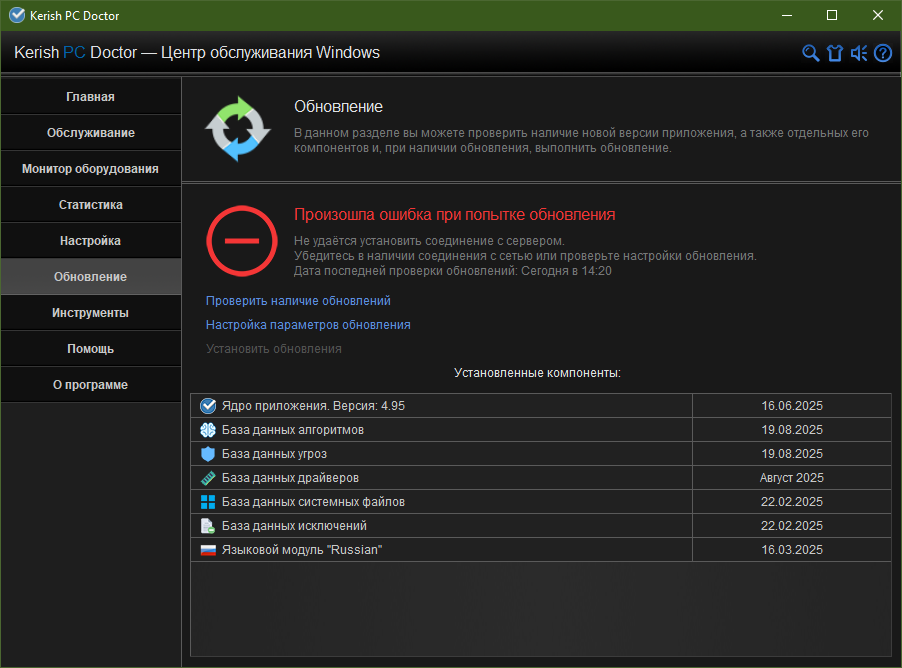Click the algorithms database brain icon
Viewport: 902px width, 668px height.
point(208,430)
